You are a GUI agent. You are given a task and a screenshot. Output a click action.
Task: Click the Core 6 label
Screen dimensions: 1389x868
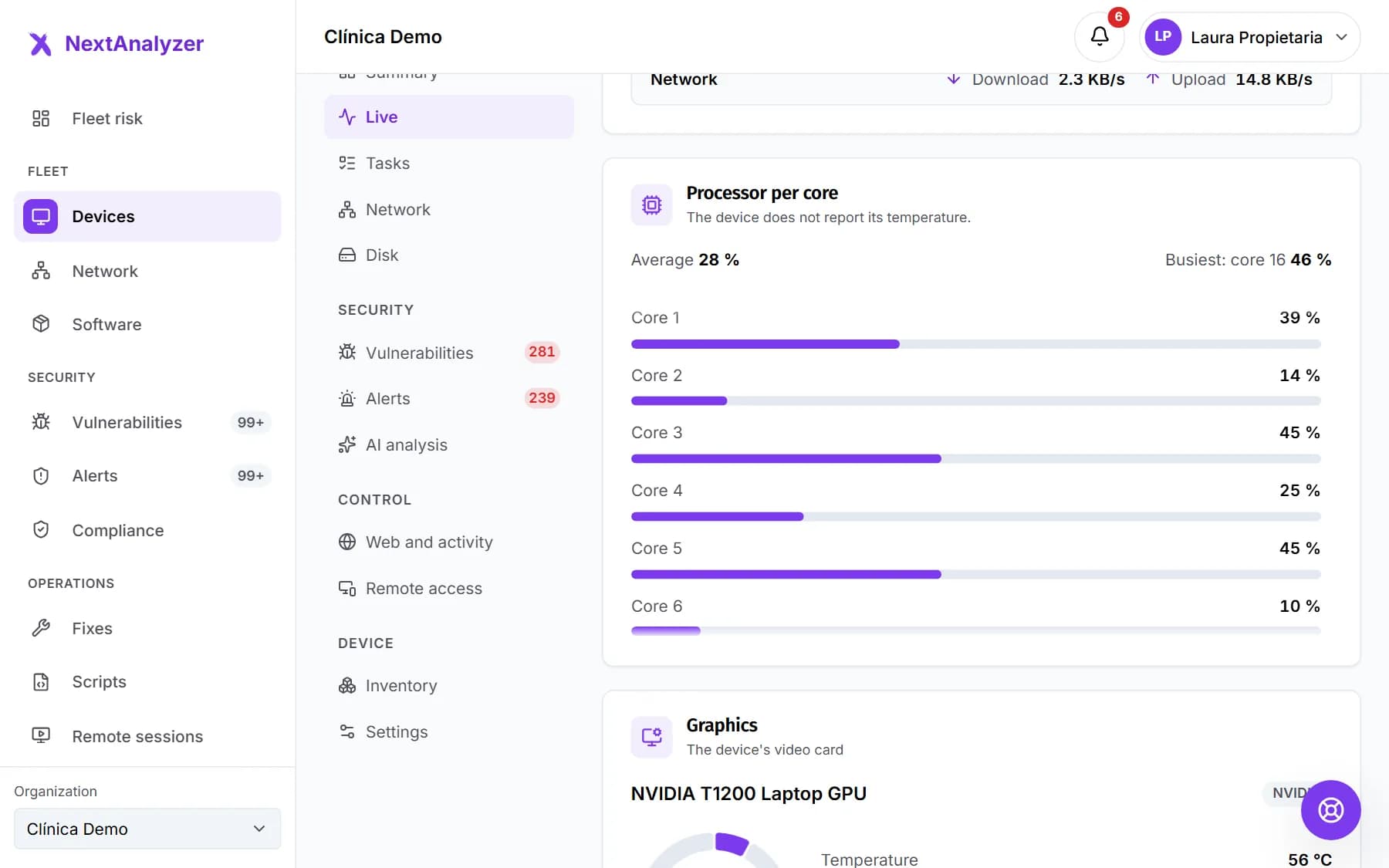click(657, 606)
